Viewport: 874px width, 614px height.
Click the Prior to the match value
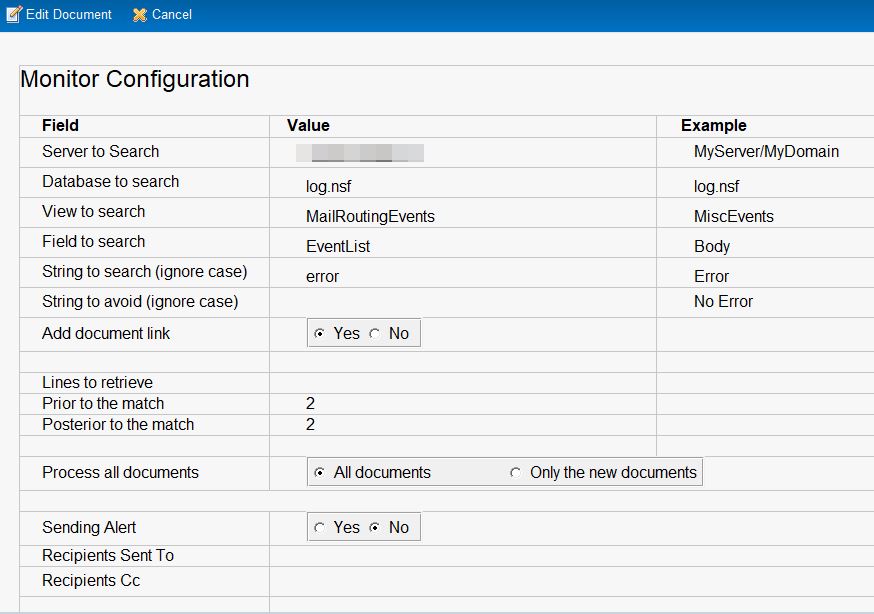tap(311, 404)
